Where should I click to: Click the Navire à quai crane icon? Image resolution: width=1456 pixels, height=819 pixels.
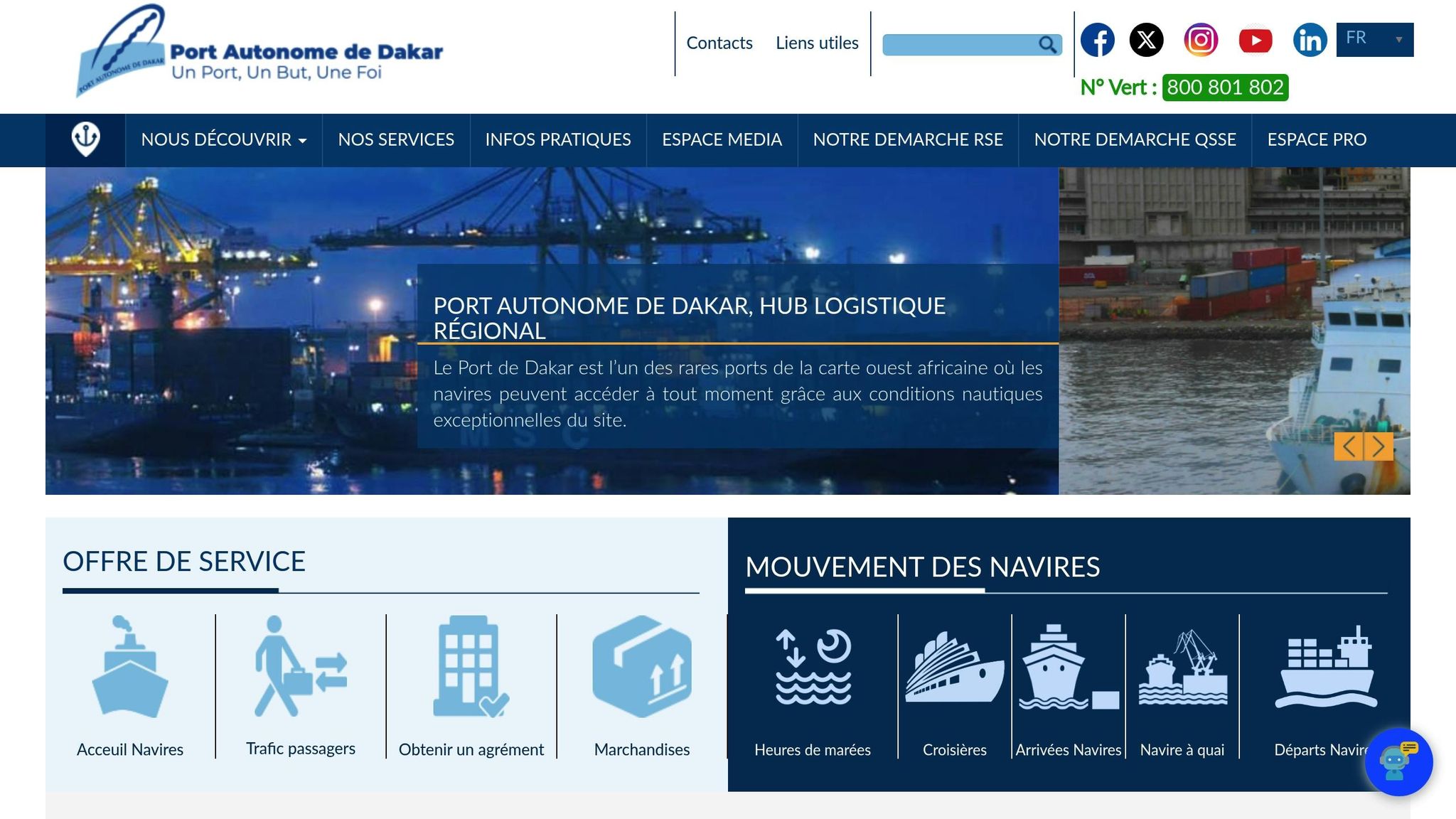tap(1182, 666)
